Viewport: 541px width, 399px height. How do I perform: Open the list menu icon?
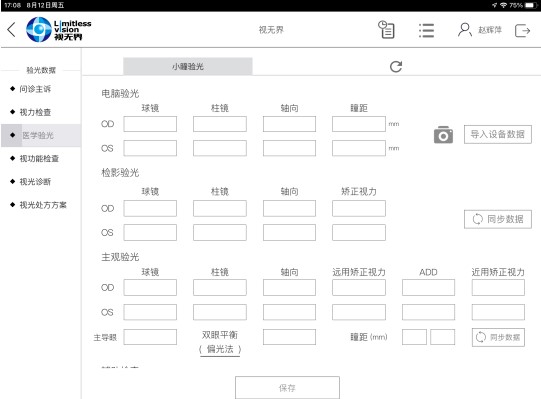point(426,30)
